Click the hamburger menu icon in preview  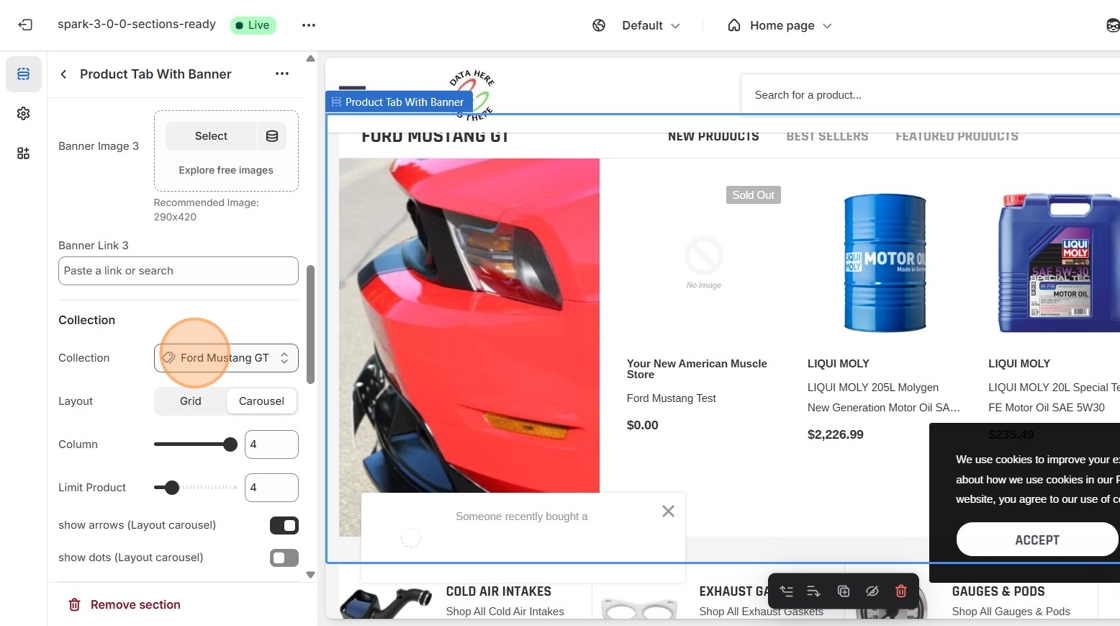(352, 89)
